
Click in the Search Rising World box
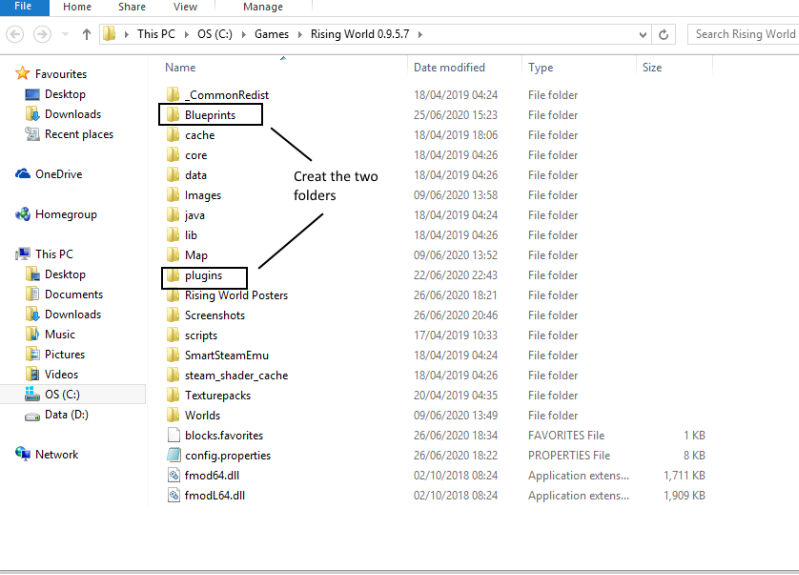click(742, 34)
